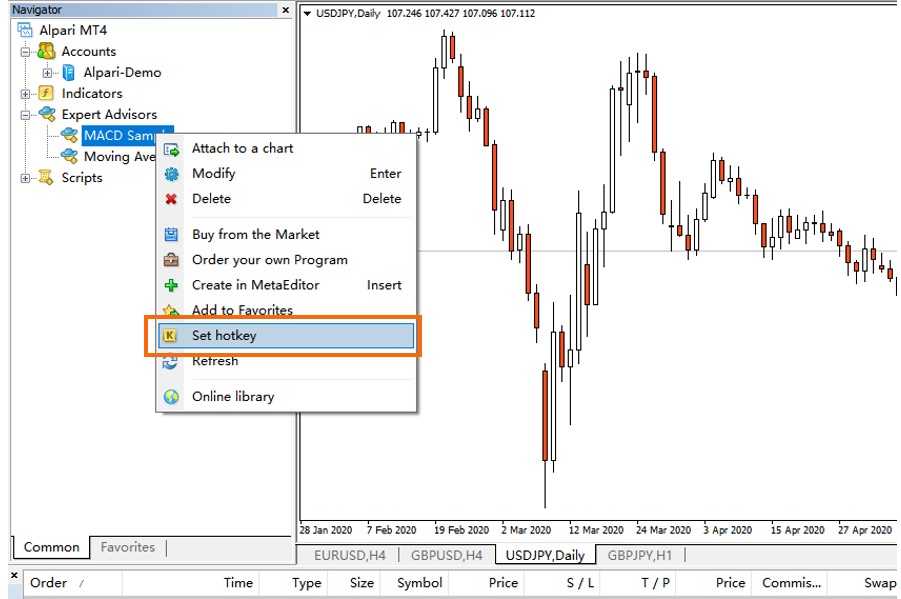Select the Moving Average expert advisor icon

[x=68, y=156]
